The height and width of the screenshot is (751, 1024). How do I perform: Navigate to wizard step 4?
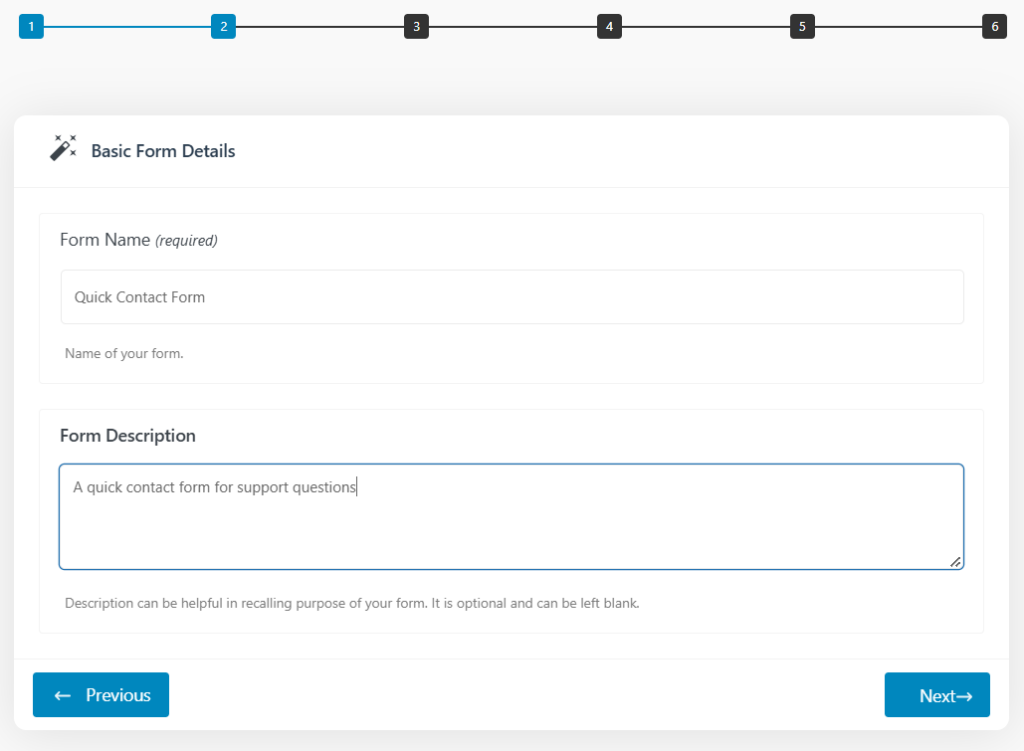pyautogui.click(x=609, y=26)
